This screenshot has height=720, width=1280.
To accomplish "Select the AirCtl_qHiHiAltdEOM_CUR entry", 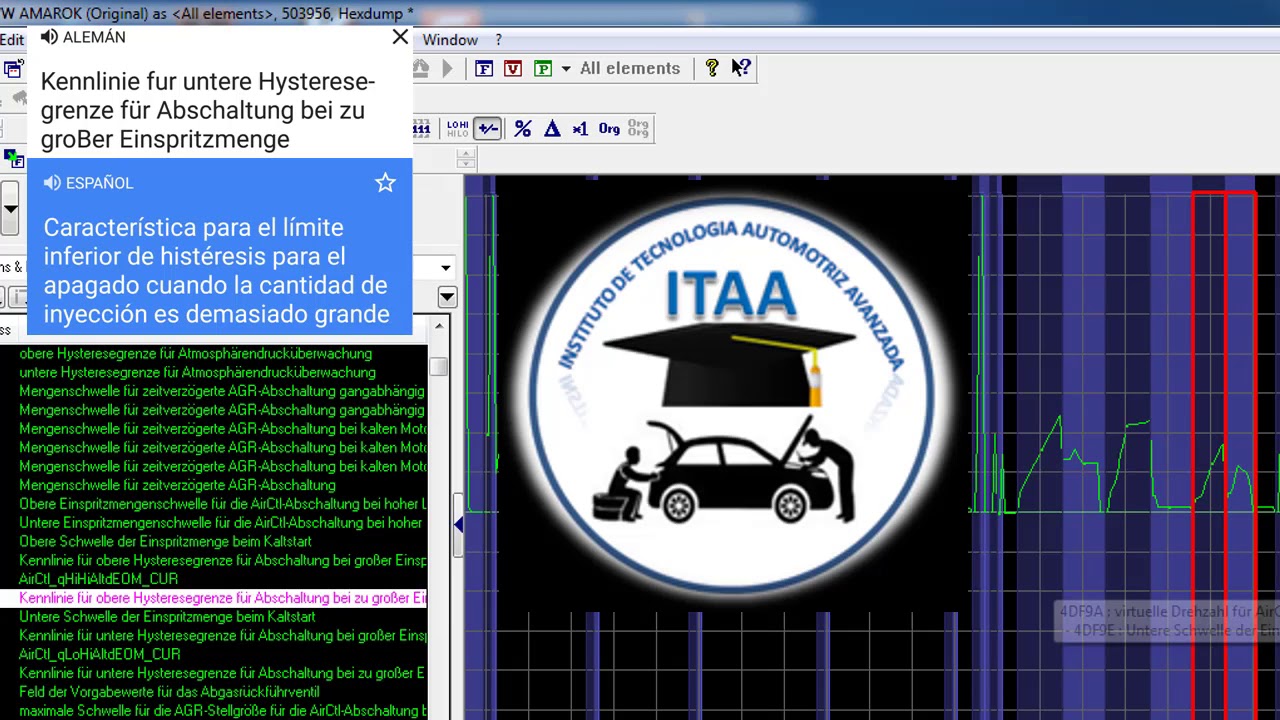I will [x=99, y=579].
